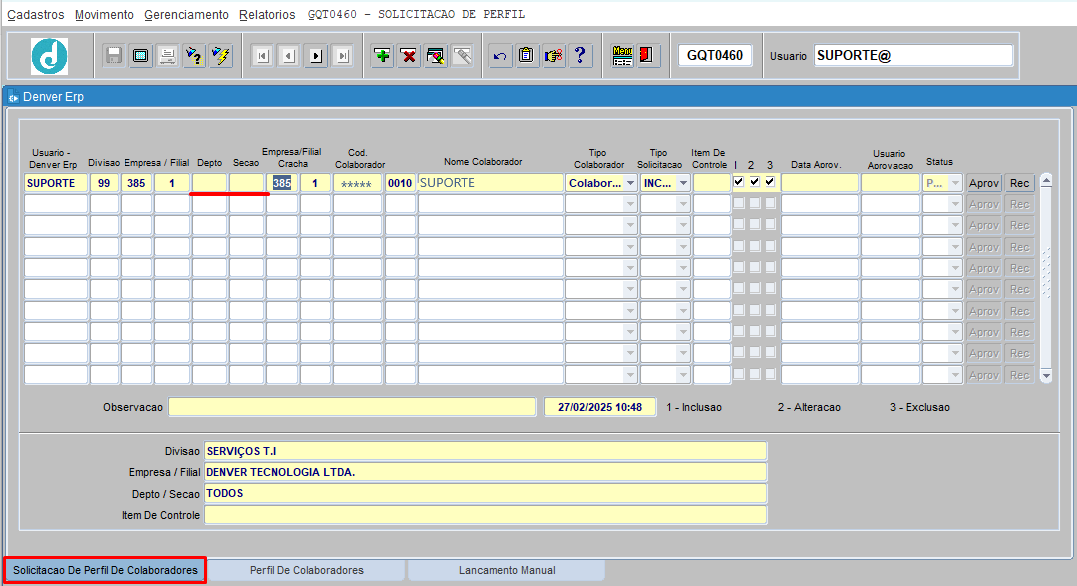Click the Divisao cell with 99
Image resolution: width=1077 pixels, height=586 pixels.
[104, 183]
